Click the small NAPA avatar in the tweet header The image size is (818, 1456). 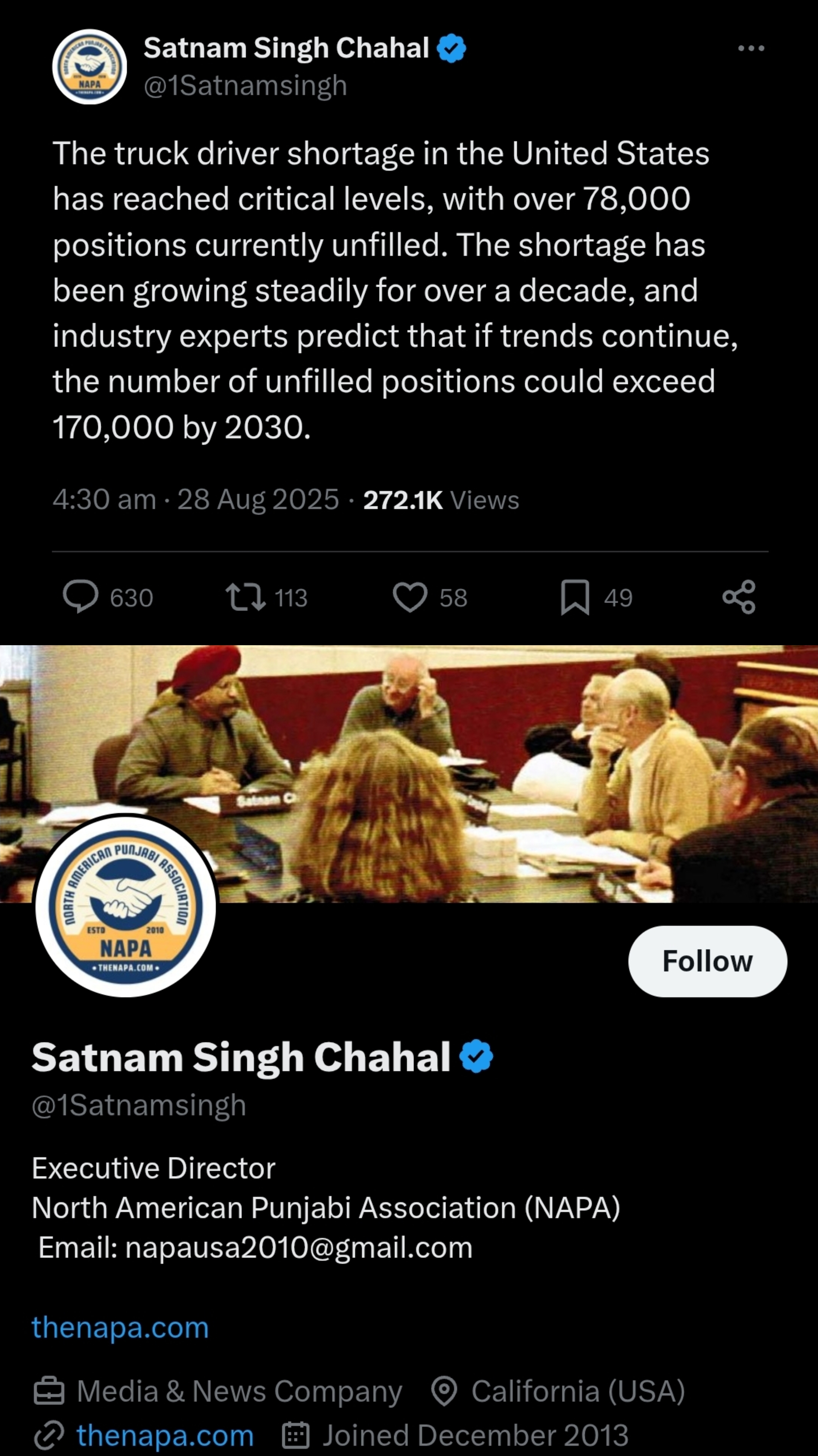89,67
